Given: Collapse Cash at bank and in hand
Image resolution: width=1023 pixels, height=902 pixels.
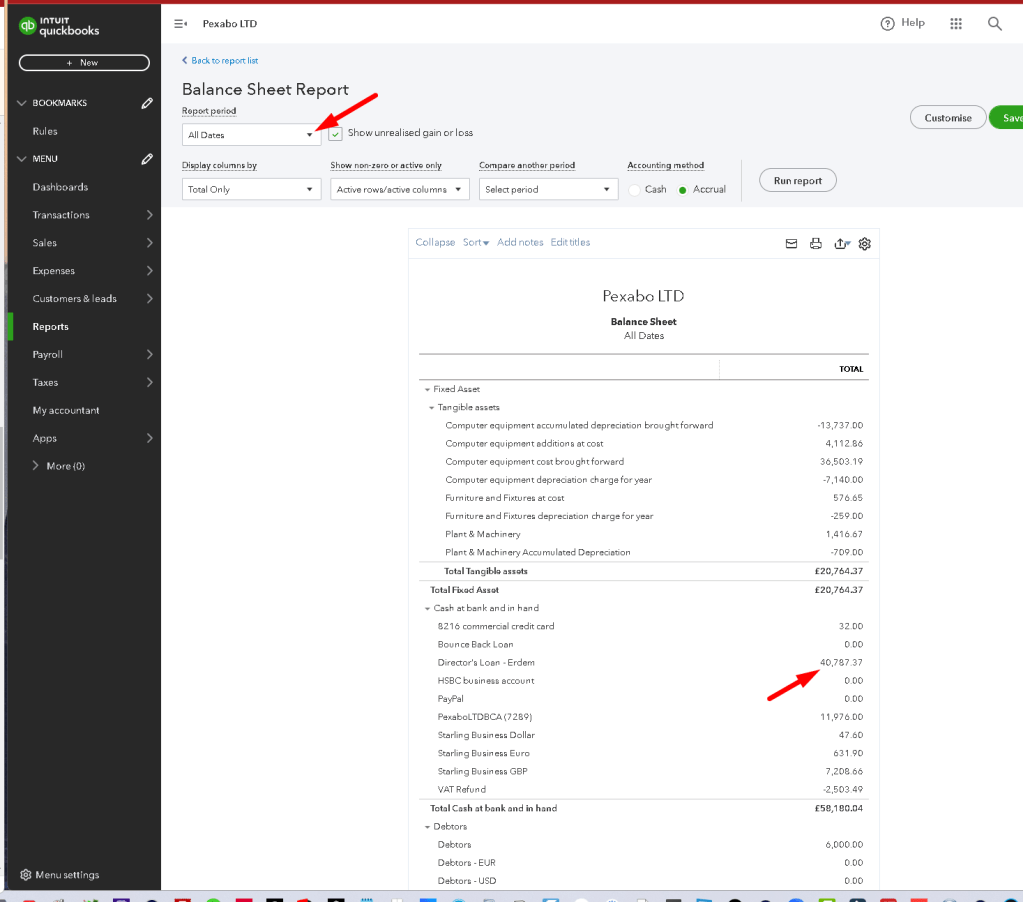Looking at the screenshot, I should click(427, 609).
